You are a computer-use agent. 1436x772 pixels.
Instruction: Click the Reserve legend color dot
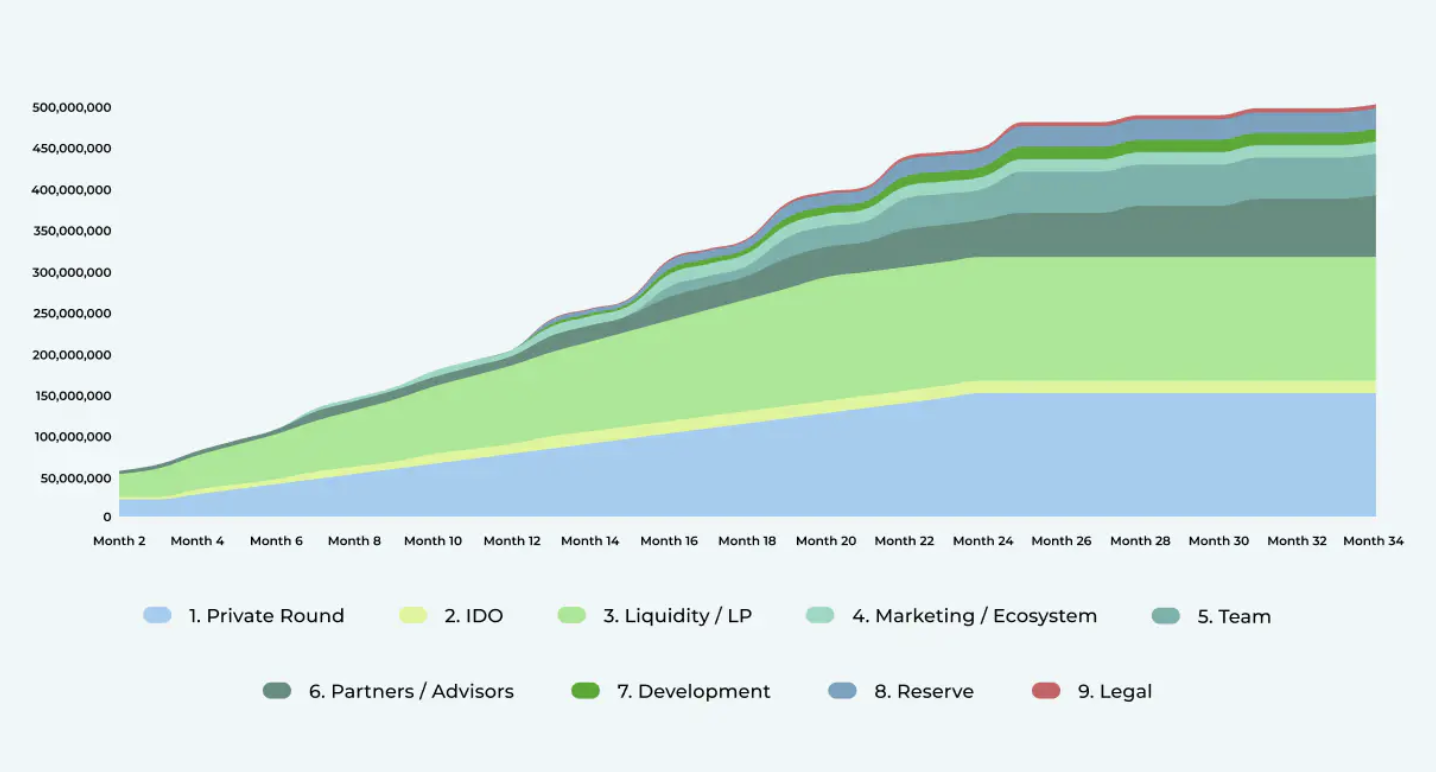coord(842,691)
